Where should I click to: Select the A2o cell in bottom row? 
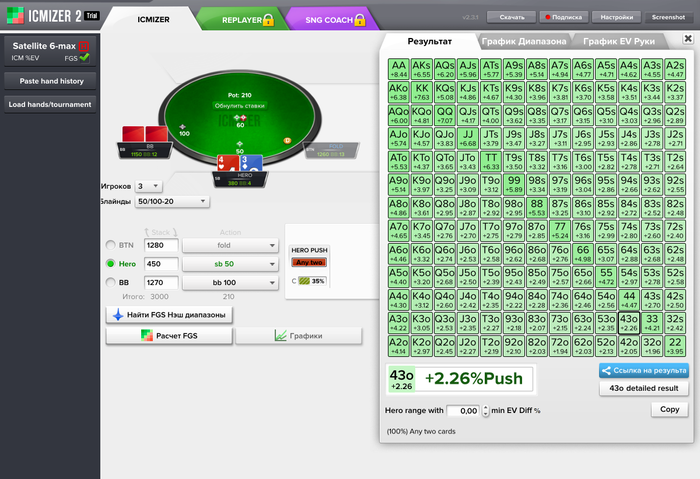pyautogui.click(x=399, y=346)
